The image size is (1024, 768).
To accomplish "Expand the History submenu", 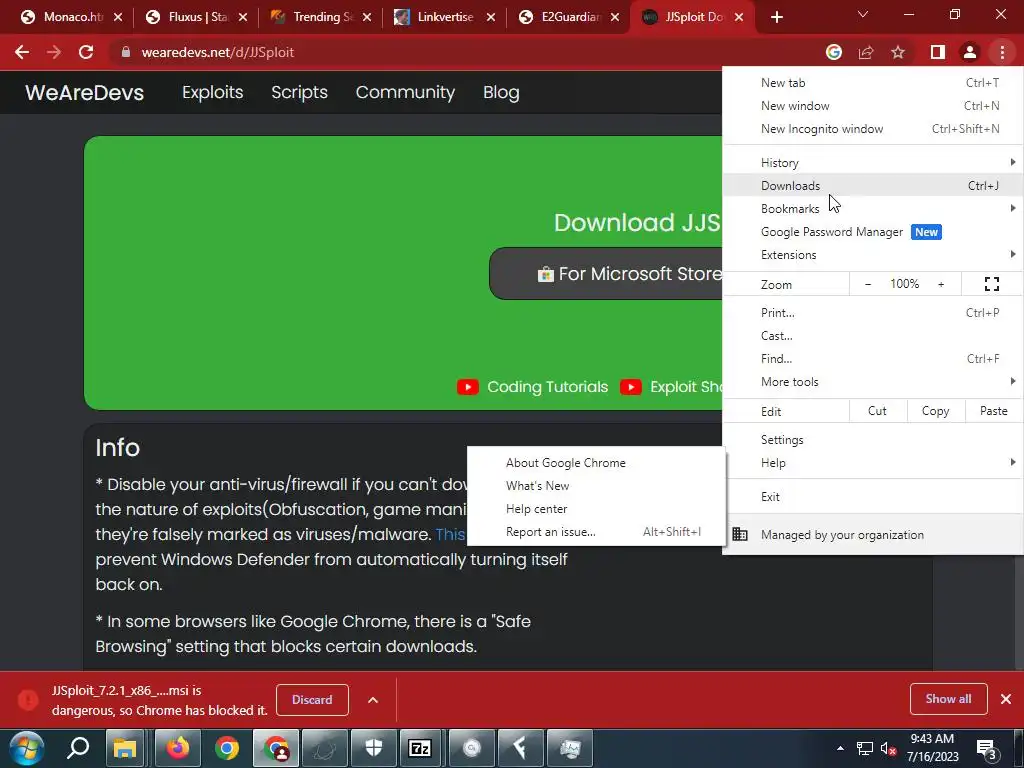I will click(x=873, y=163).
